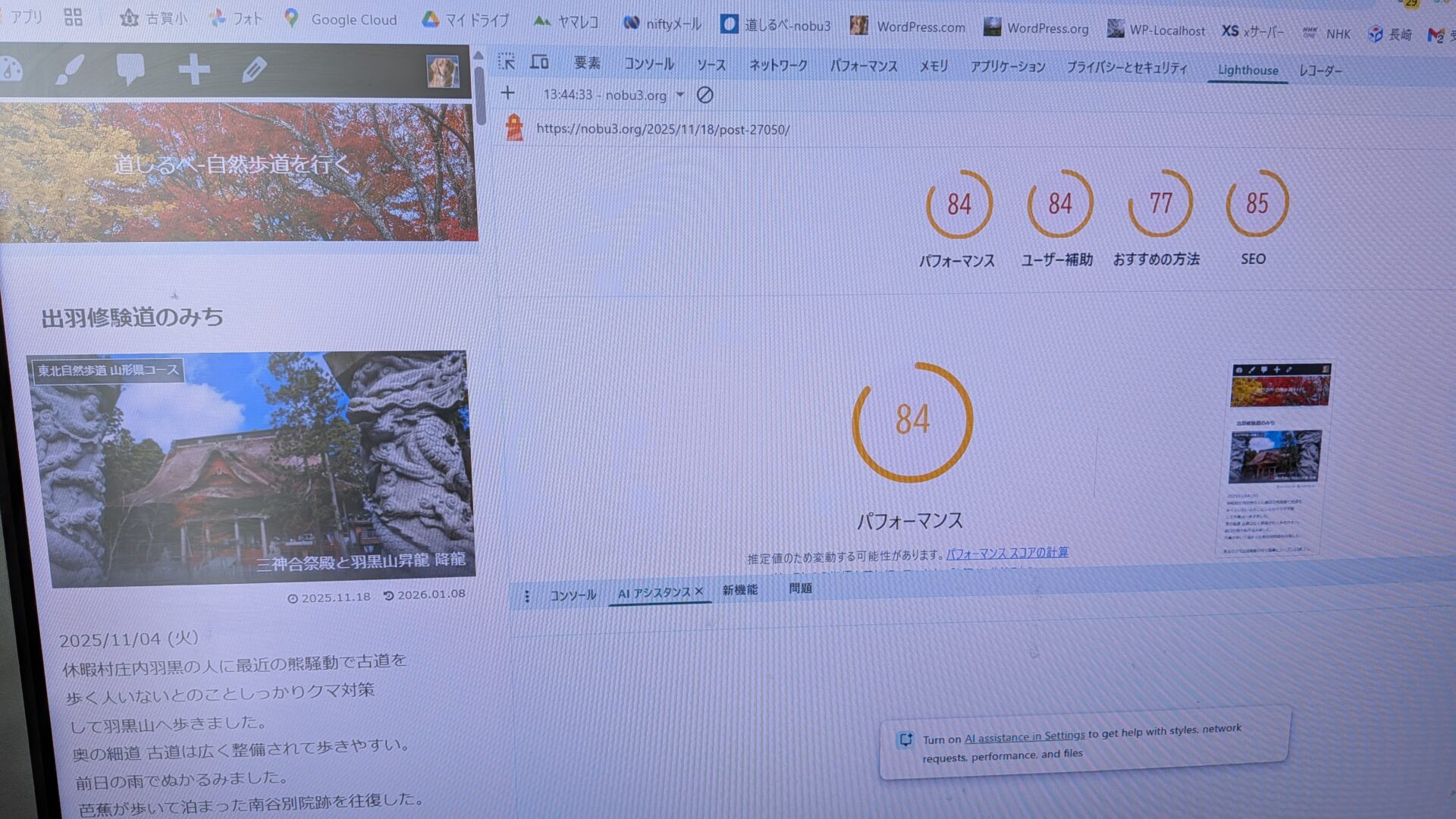Click the add new report plus icon
Image resolution: width=1456 pixels, height=819 pixels.
(x=507, y=93)
